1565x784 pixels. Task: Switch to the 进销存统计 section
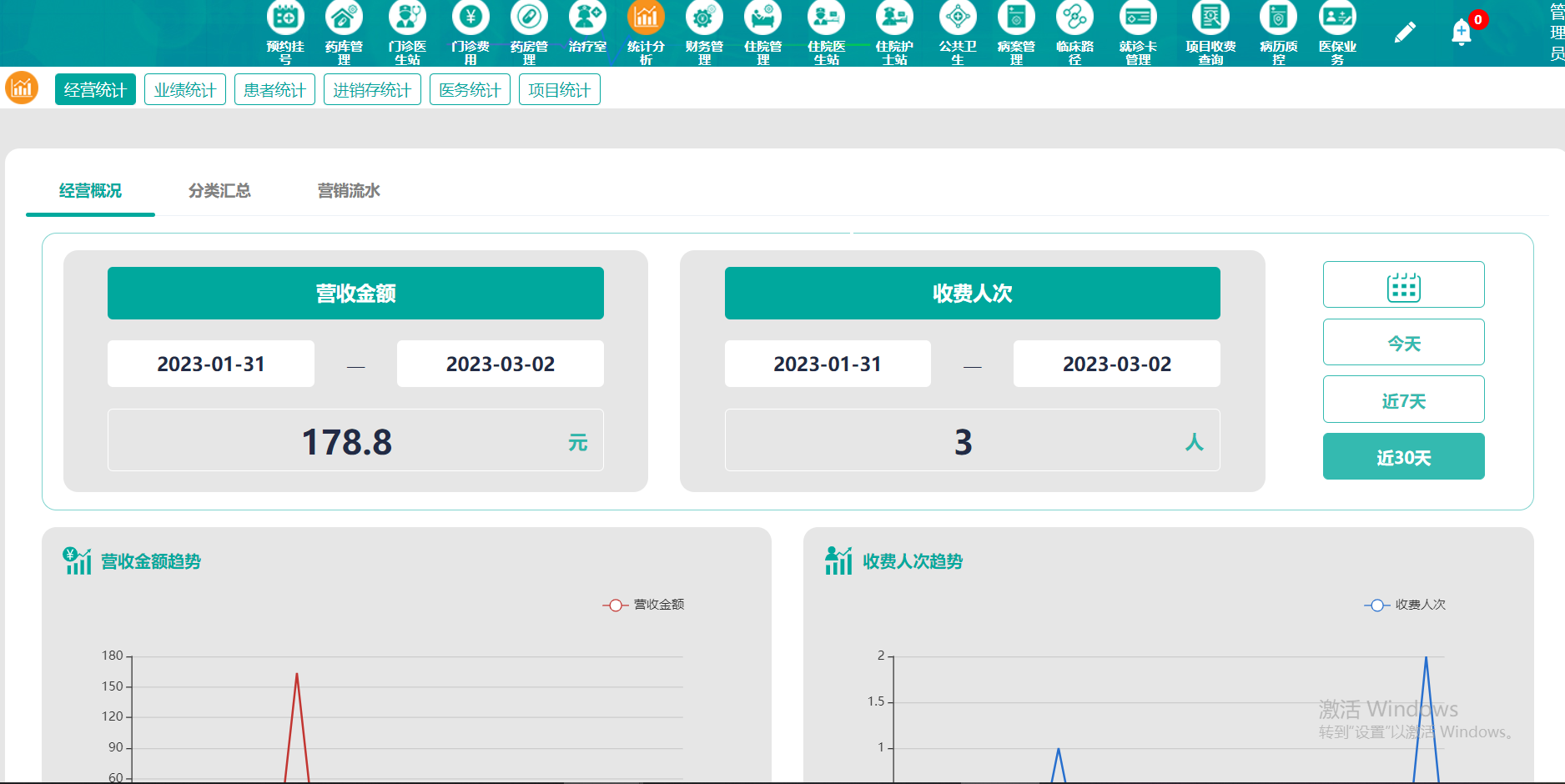372,90
